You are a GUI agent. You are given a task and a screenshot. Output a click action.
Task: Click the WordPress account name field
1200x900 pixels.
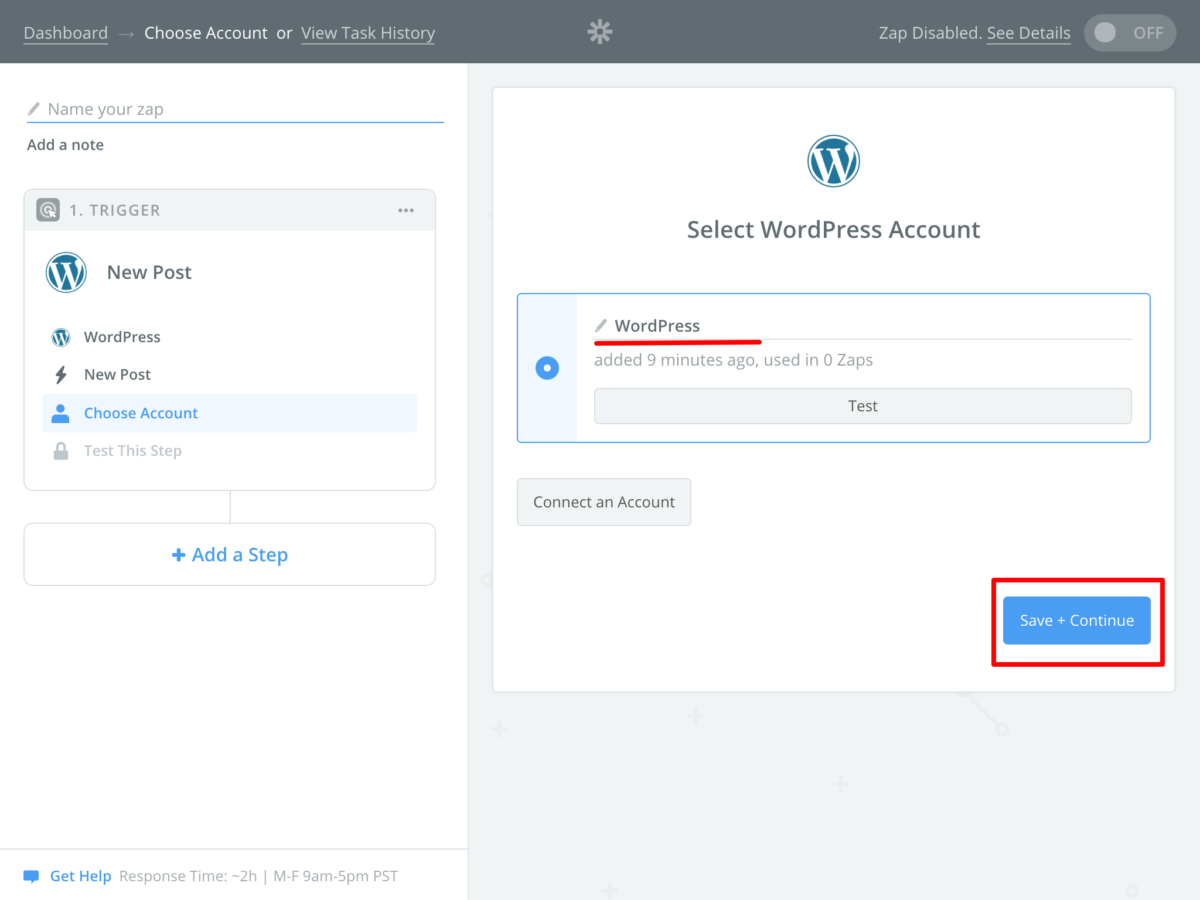point(863,326)
